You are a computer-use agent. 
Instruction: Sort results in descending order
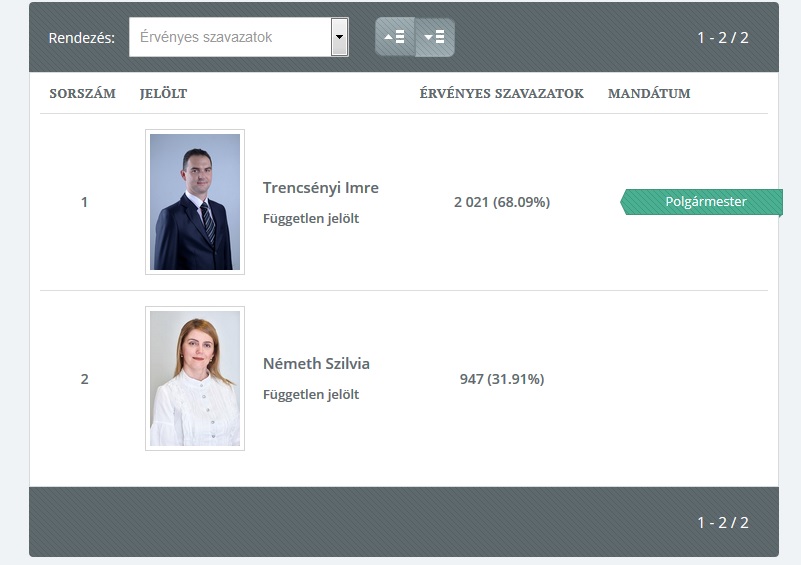coord(435,37)
